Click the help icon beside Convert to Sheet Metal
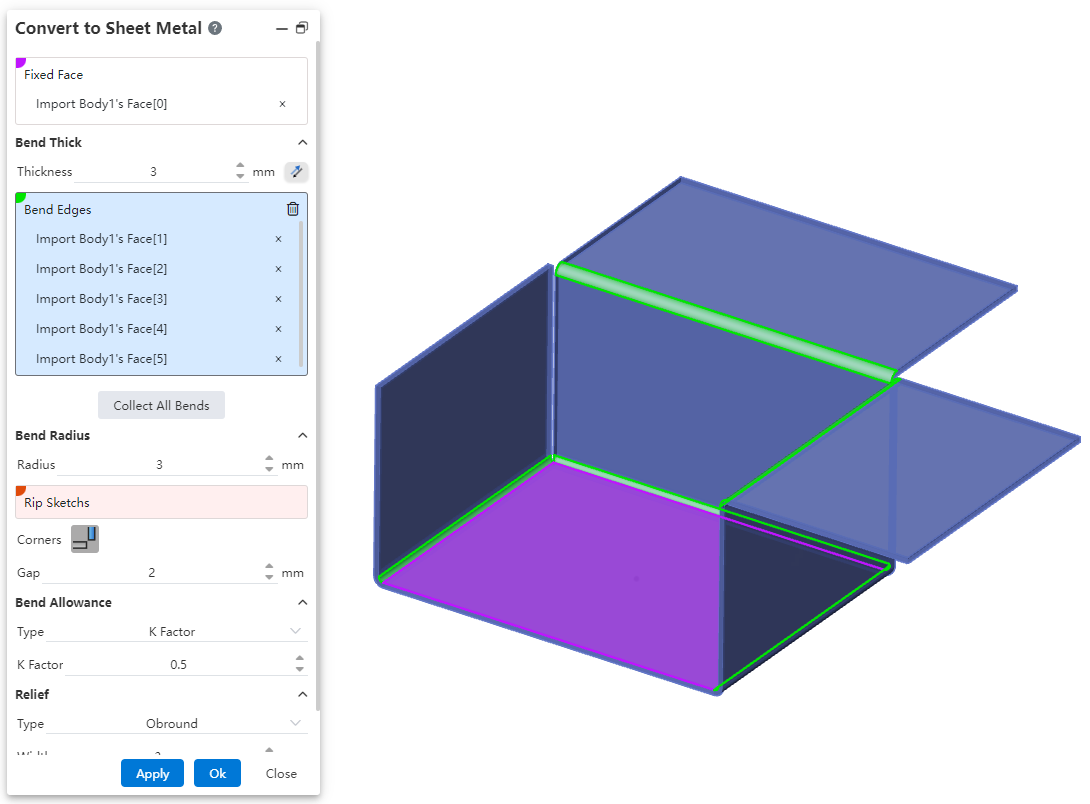Image resolution: width=1090 pixels, height=804 pixels. (215, 28)
